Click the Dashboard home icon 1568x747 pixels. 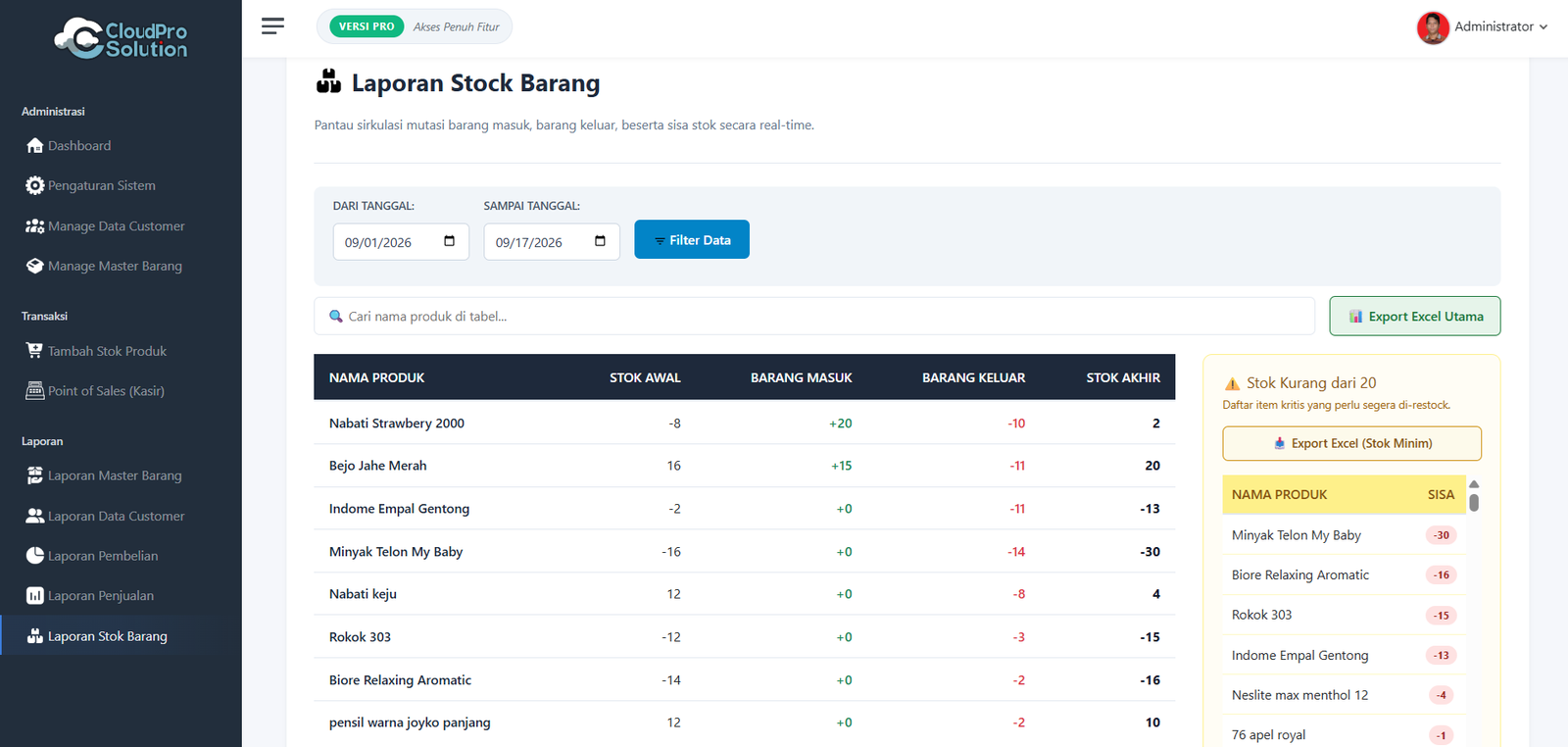click(34, 145)
